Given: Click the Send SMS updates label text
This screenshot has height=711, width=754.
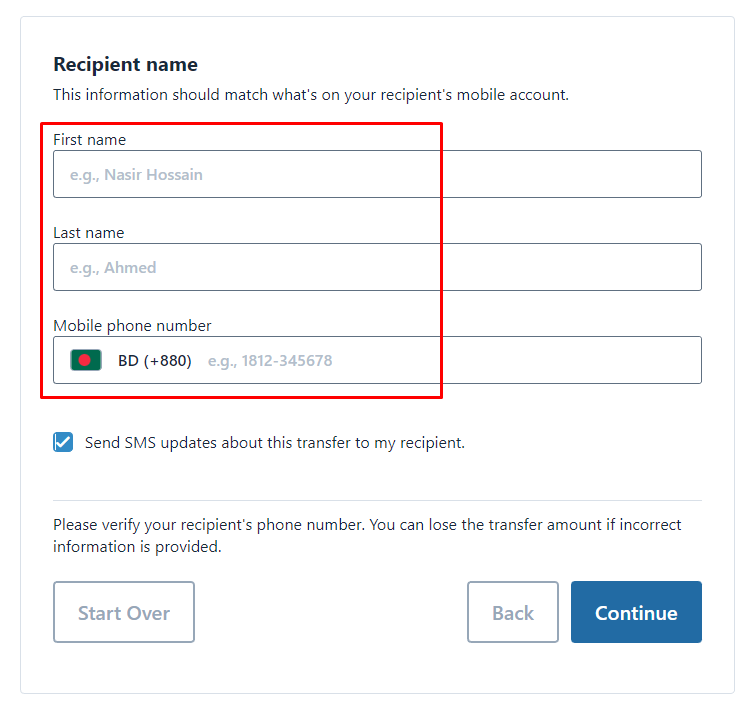Looking at the screenshot, I should coord(275,443).
